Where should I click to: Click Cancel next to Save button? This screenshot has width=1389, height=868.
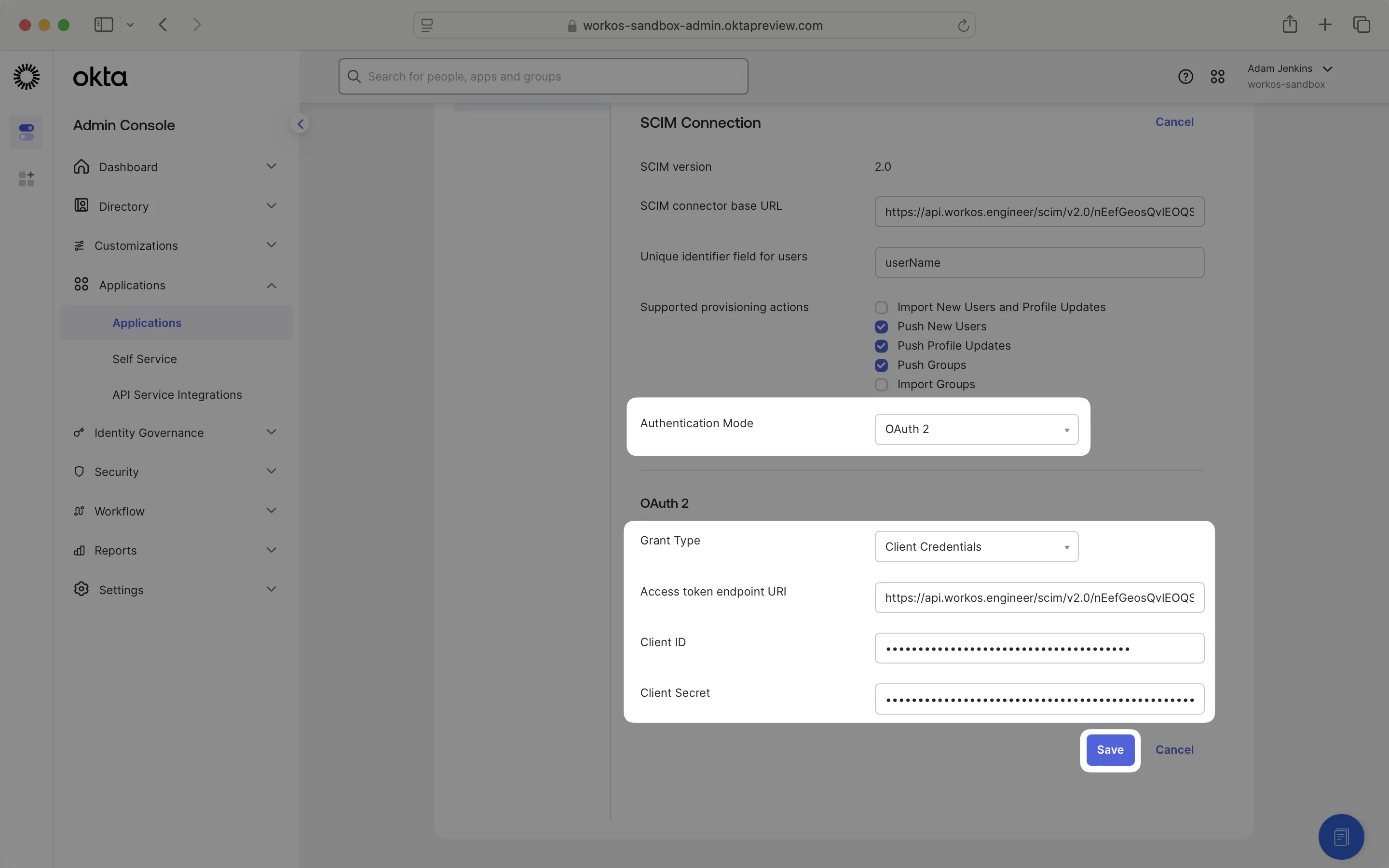point(1174,750)
